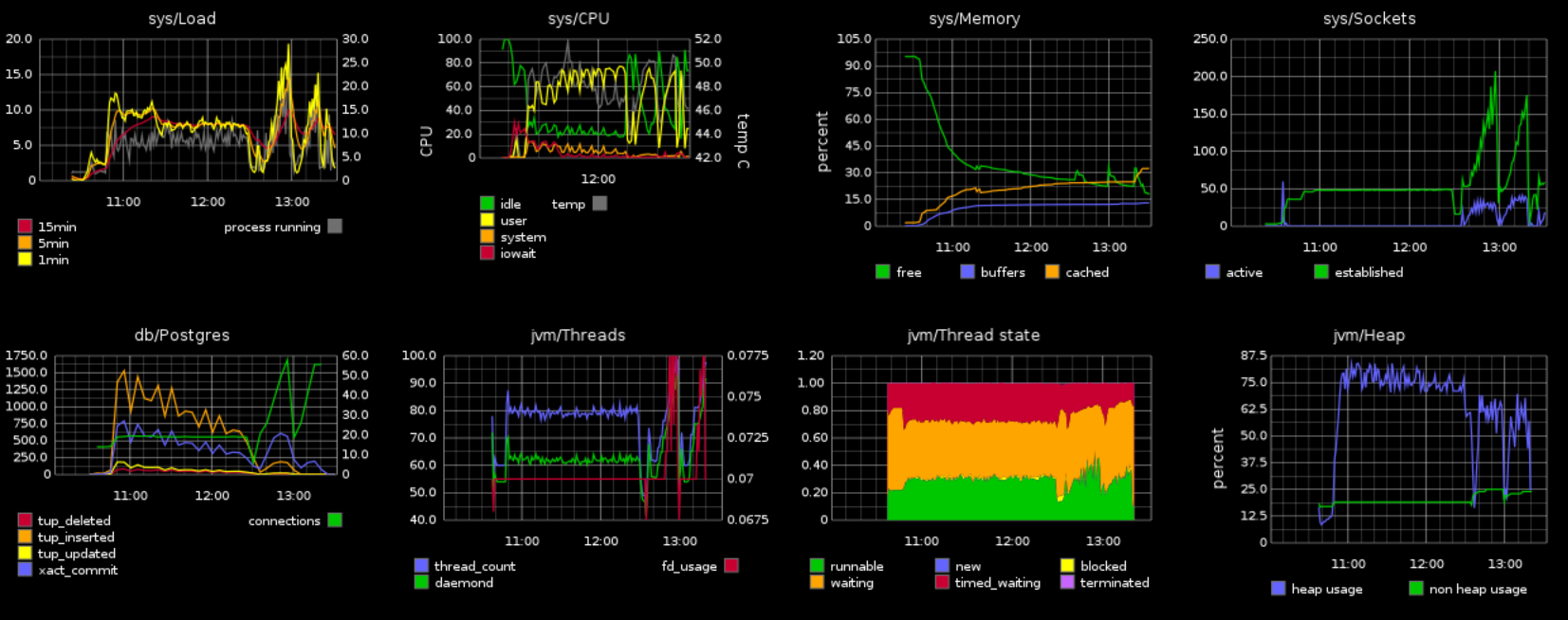Screen dimensions: 1568x620
Task: Select the blue buffers legend swatch
Action: pos(968,272)
